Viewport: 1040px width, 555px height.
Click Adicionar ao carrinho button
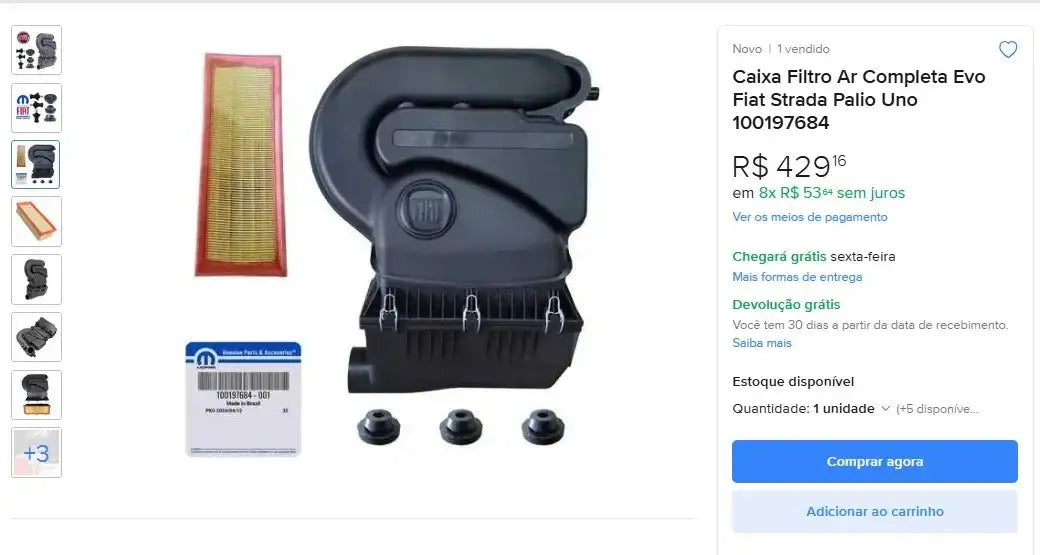point(874,511)
